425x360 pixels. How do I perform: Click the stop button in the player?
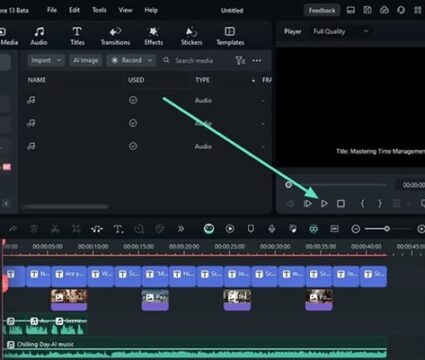click(341, 203)
